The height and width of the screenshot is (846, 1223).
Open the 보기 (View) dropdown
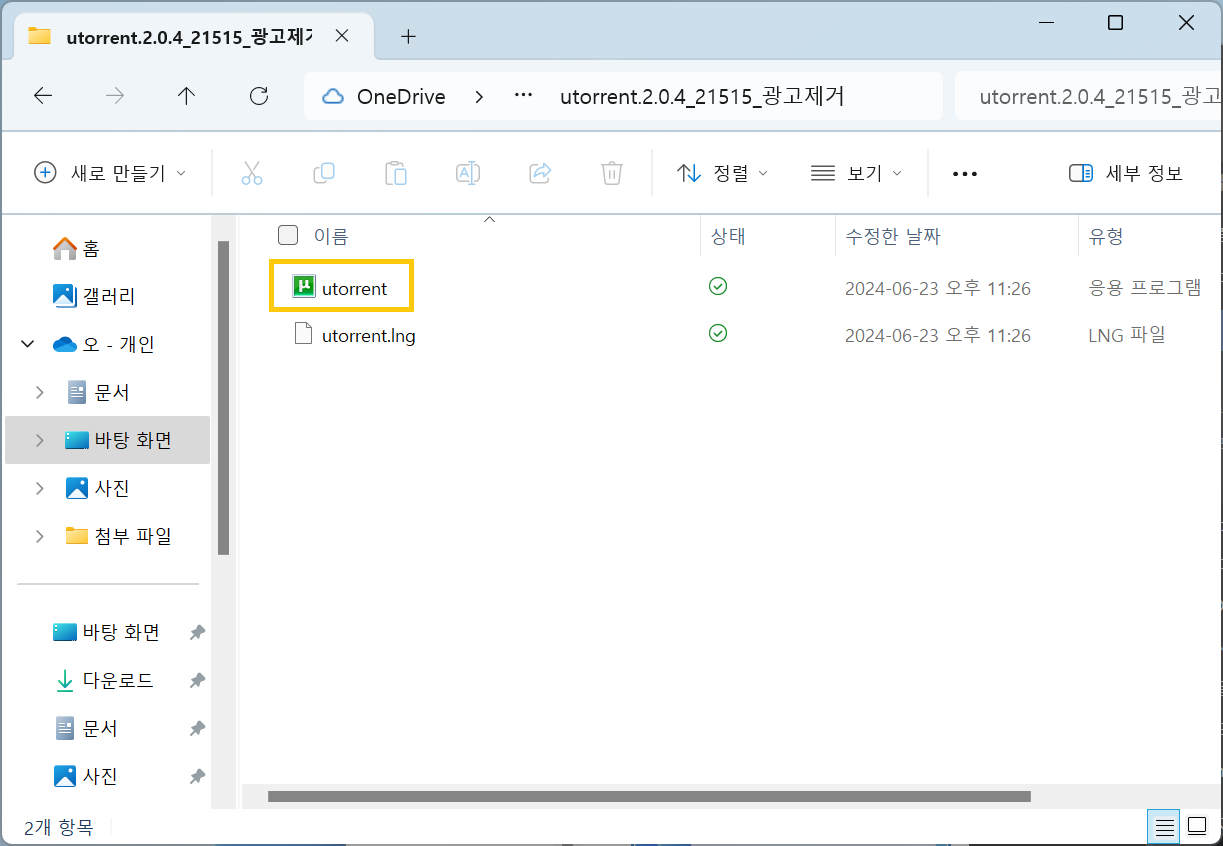pyautogui.click(x=856, y=173)
